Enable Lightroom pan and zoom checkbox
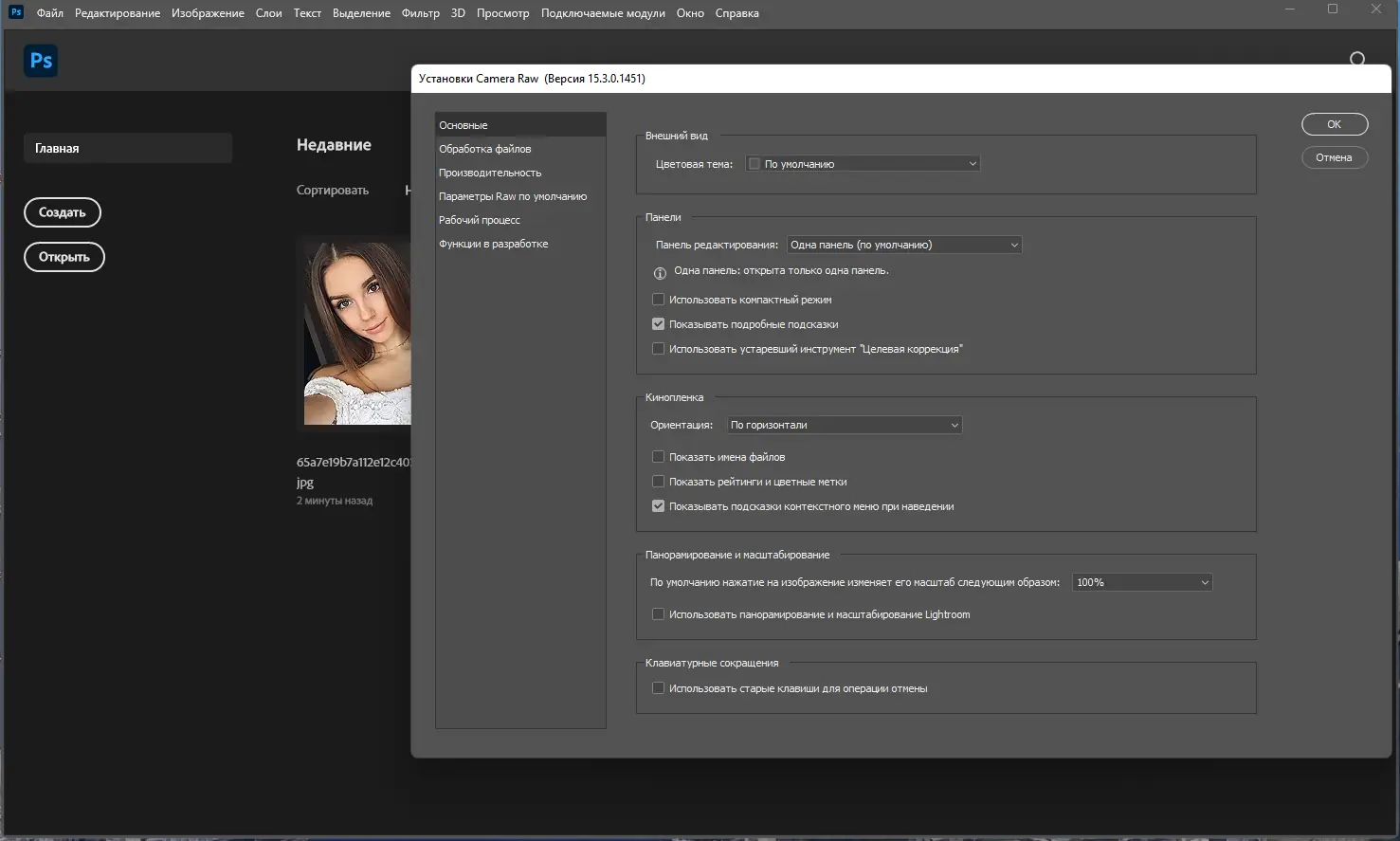The width and height of the screenshot is (1400, 841). pyautogui.click(x=658, y=614)
